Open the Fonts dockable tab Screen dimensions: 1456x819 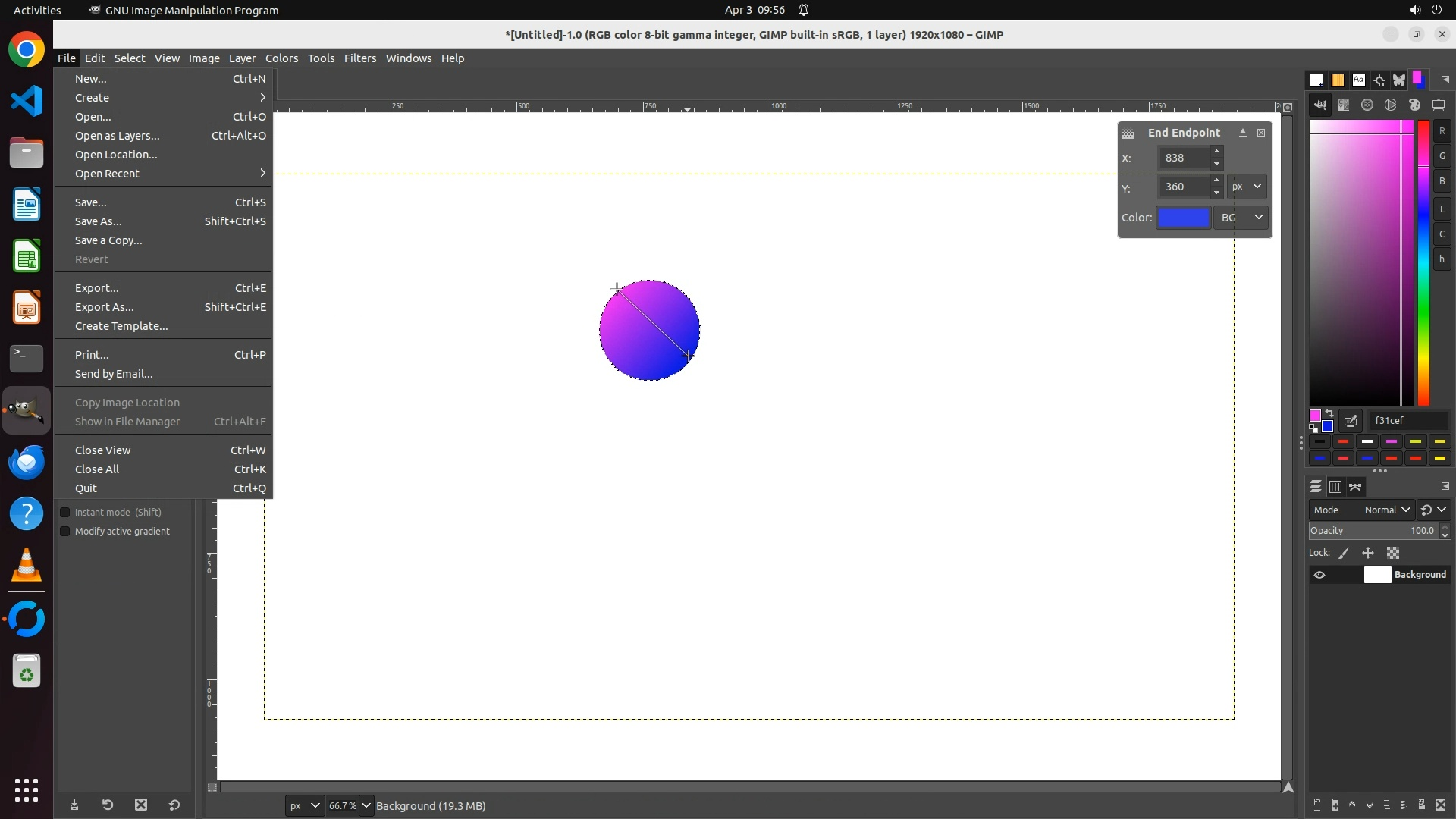pyautogui.click(x=1358, y=80)
